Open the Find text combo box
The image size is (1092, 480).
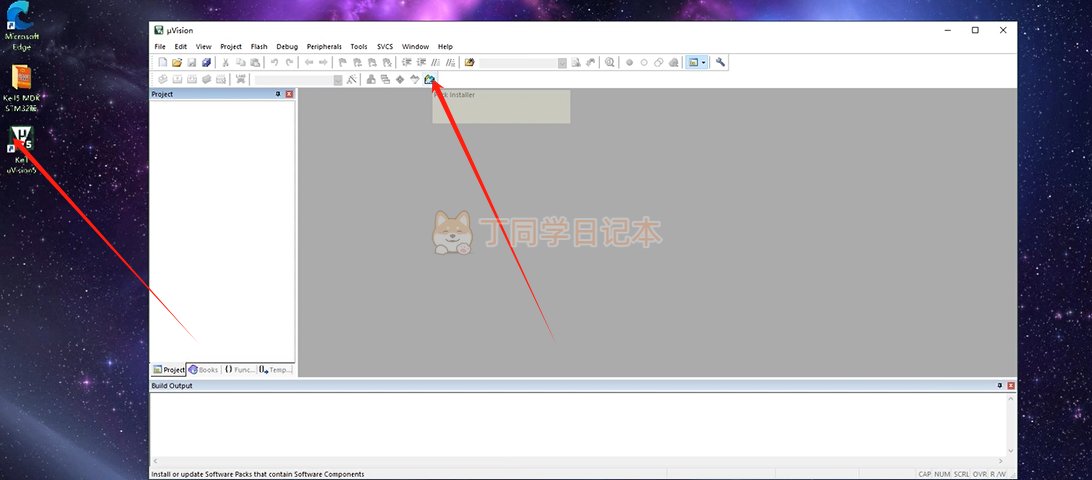(x=523, y=62)
